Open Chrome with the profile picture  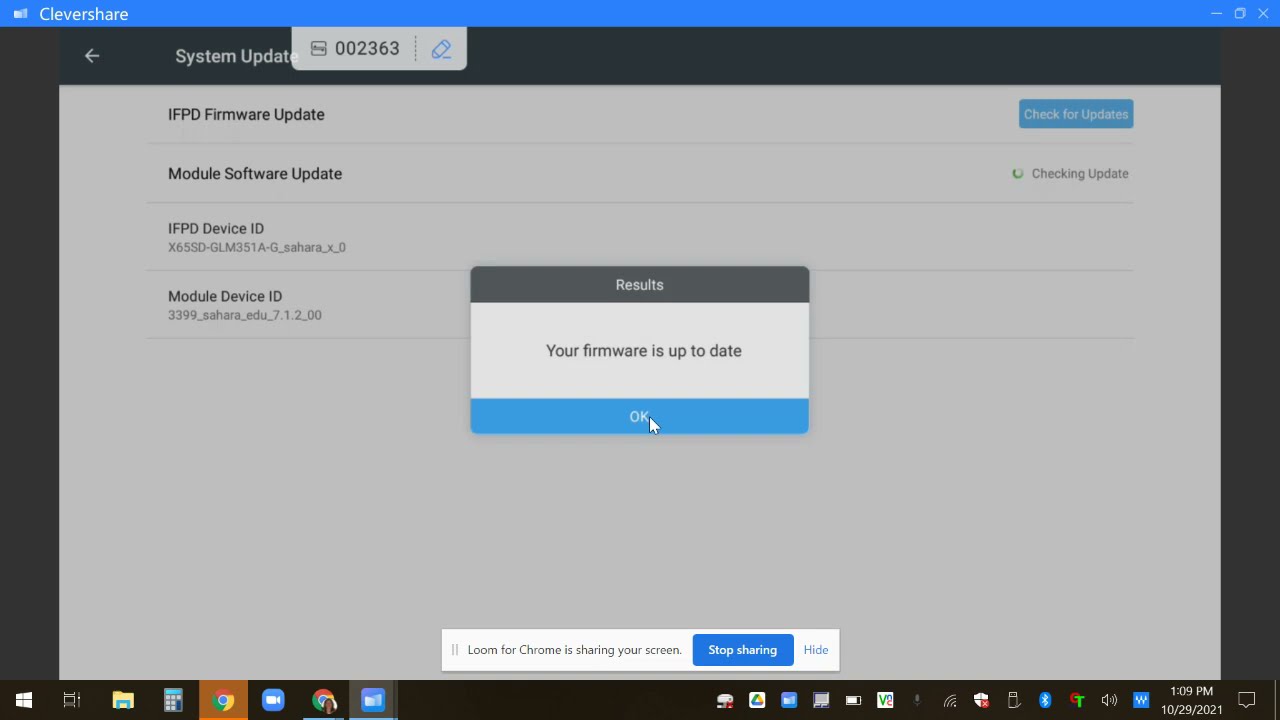pyautogui.click(x=323, y=700)
